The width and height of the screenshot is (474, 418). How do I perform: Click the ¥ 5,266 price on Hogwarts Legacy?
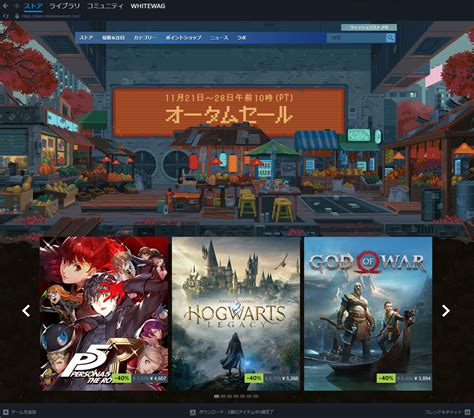pyautogui.click(x=290, y=378)
